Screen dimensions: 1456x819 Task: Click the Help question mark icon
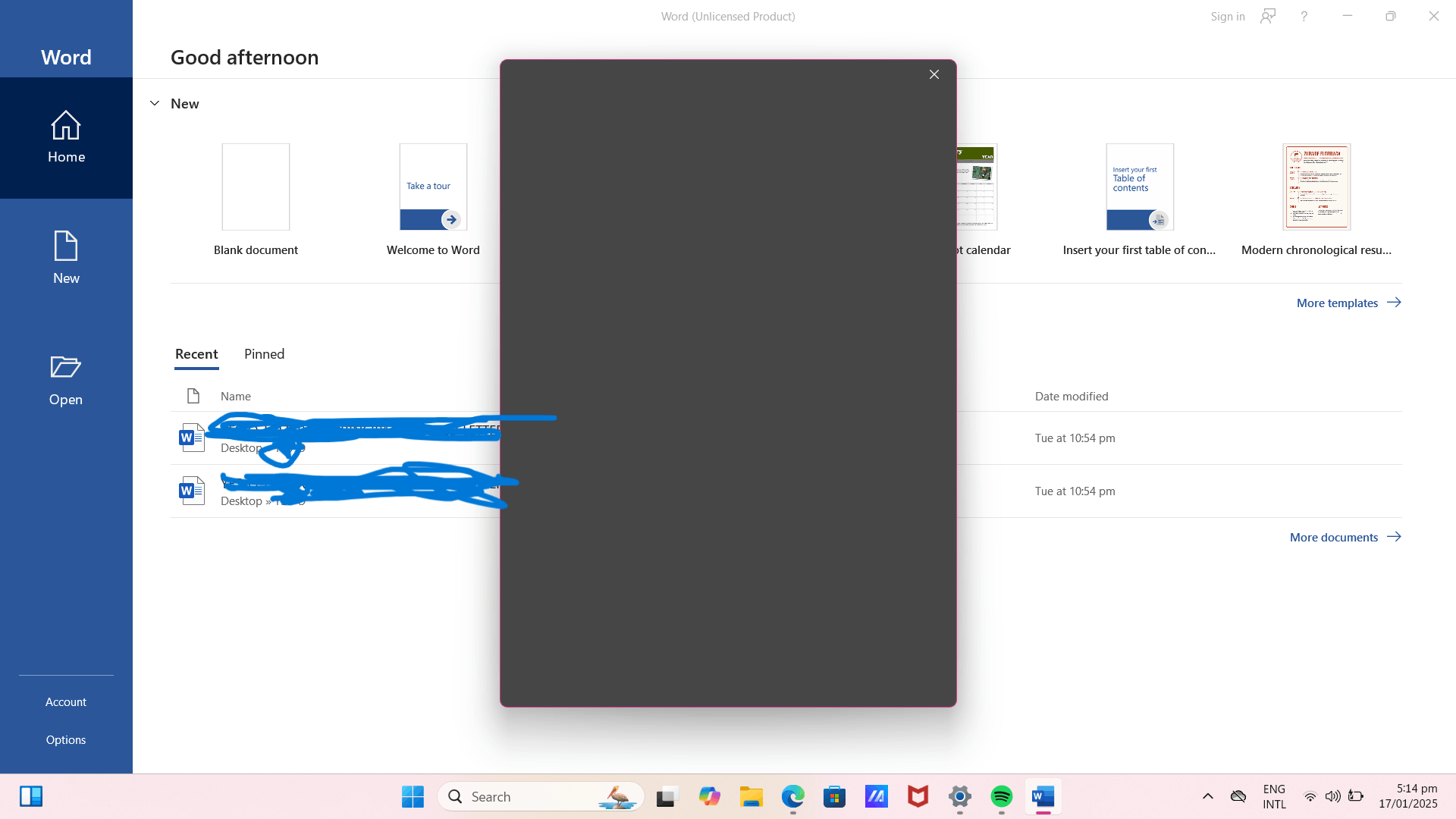[x=1304, y=17]
